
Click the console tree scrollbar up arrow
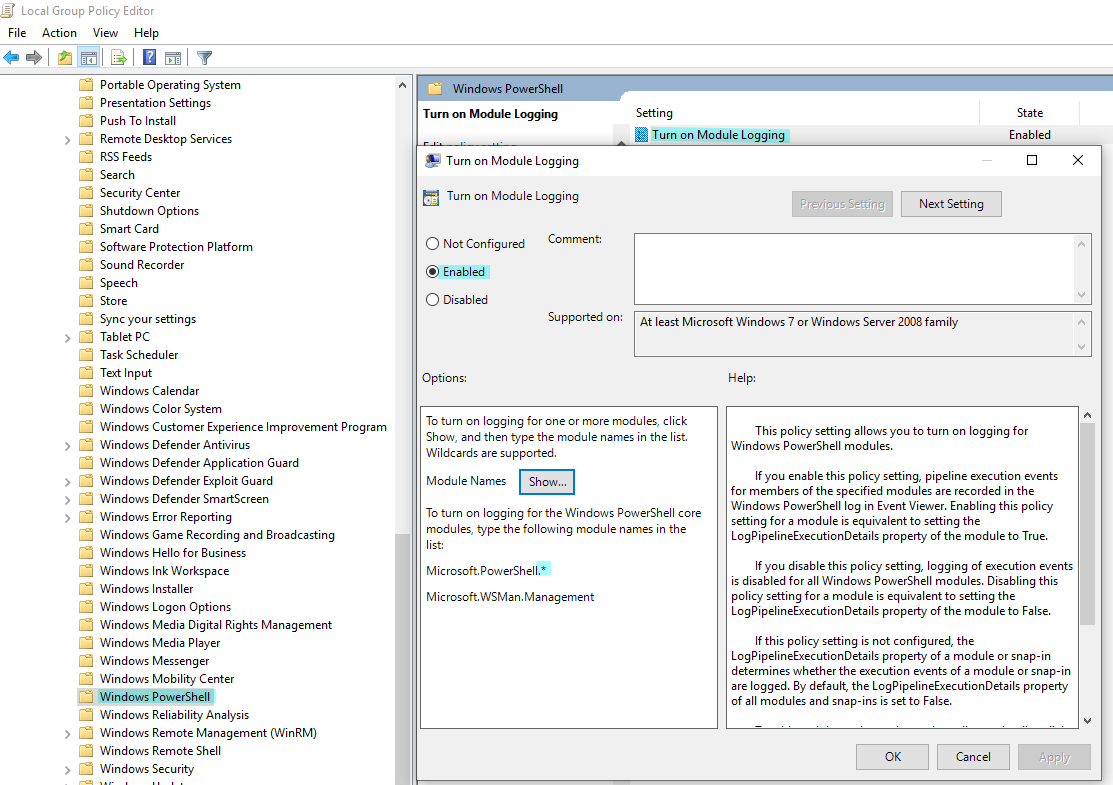pos(402,85)
